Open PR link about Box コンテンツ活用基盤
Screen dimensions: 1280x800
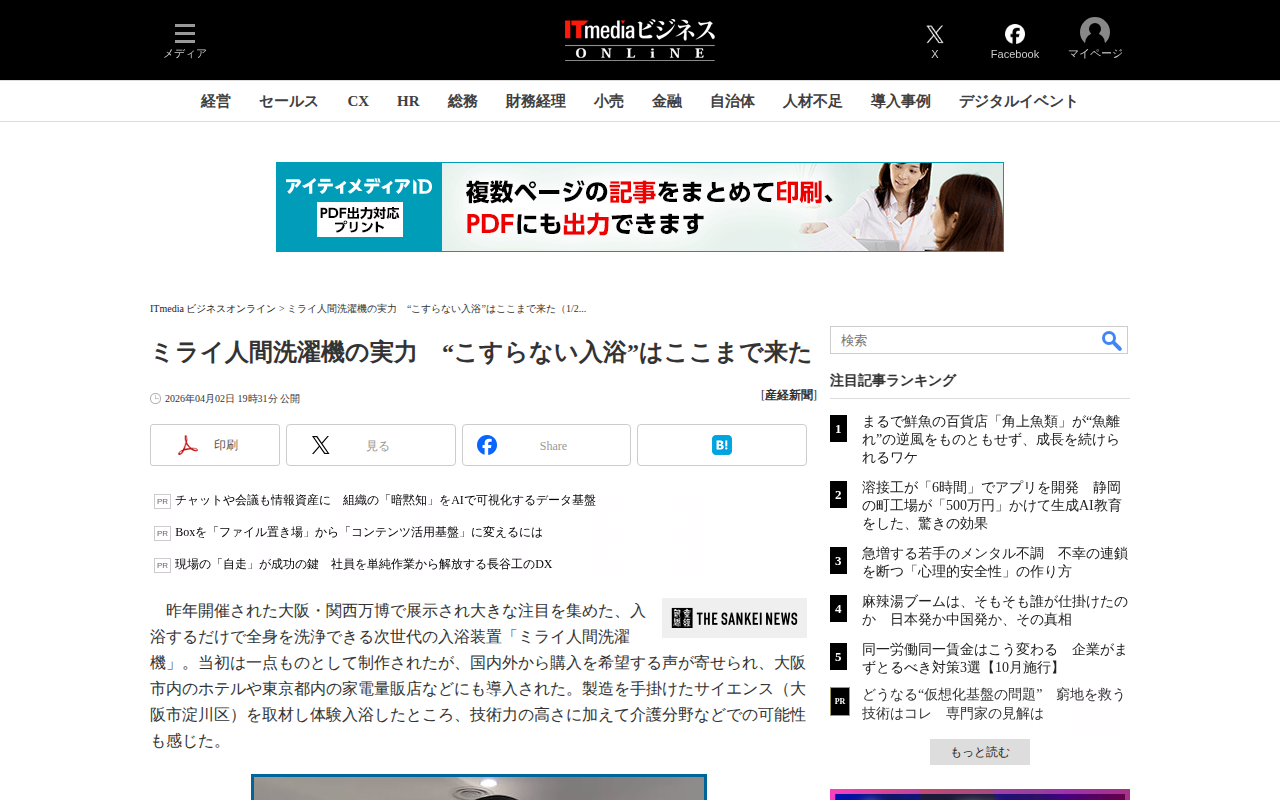click(x=359, y=532)
